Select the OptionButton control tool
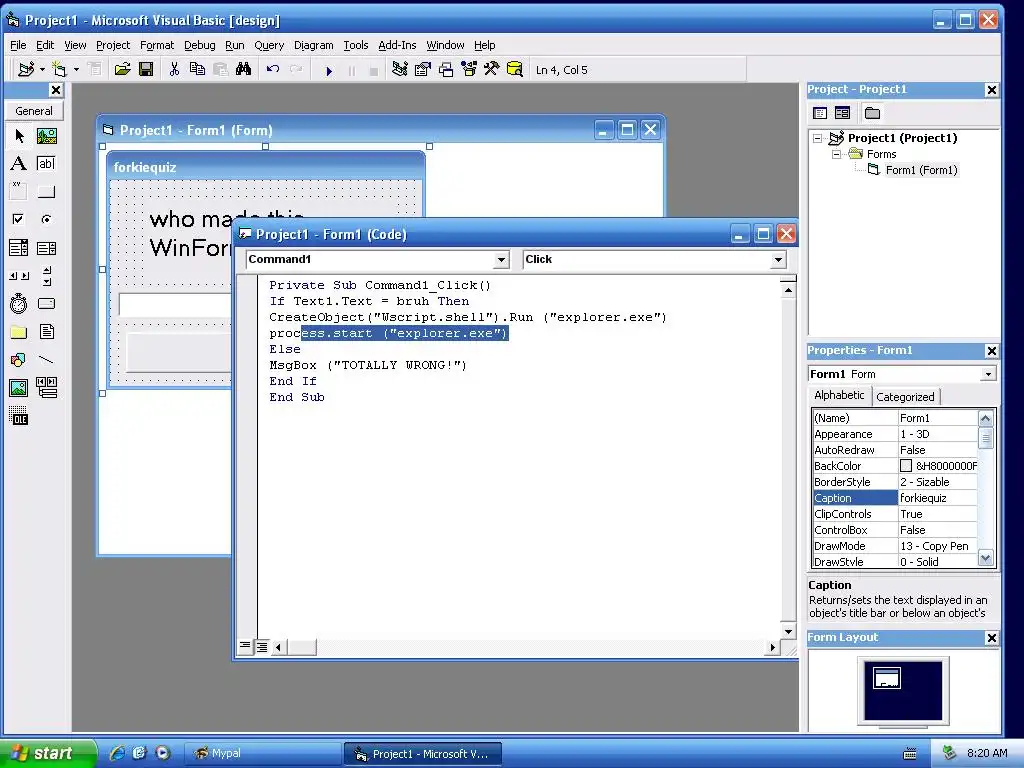Screen dimensions: 1024x768 (x=46, y=219)
